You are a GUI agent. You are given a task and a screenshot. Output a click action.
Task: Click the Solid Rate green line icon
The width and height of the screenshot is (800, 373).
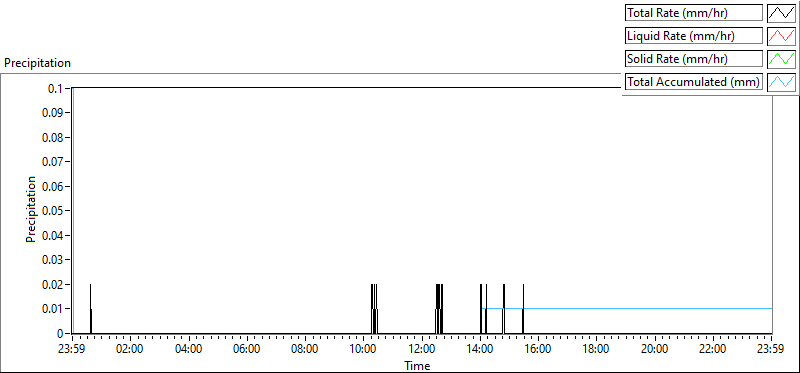coord(781,59)
